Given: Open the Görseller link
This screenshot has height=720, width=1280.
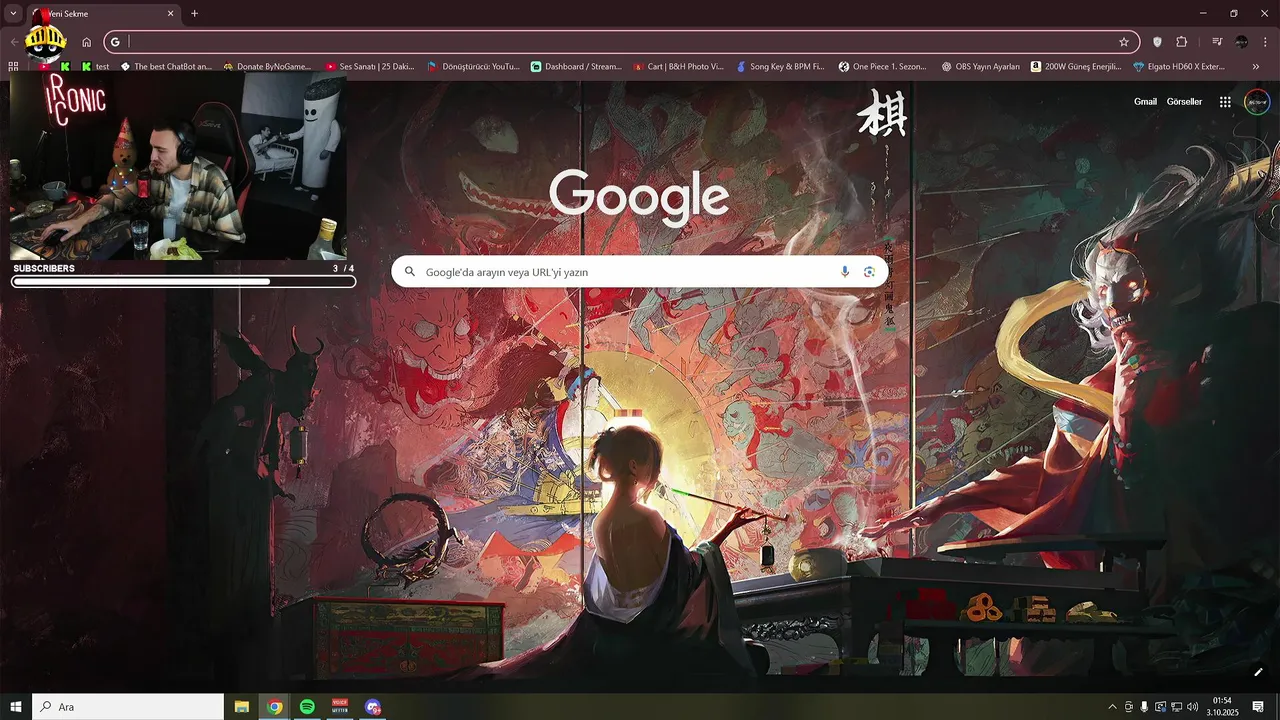Looking at the screenshot, I should [1184, 102].
